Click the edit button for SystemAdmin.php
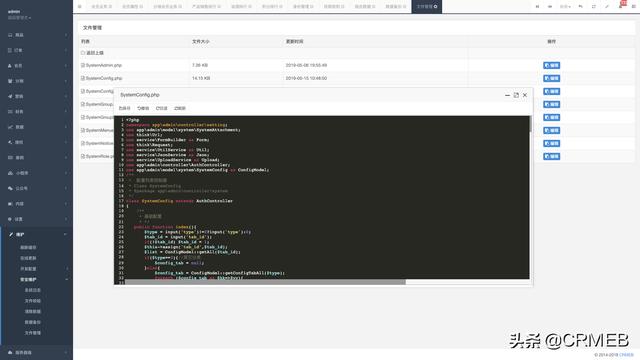 point(551,65)
